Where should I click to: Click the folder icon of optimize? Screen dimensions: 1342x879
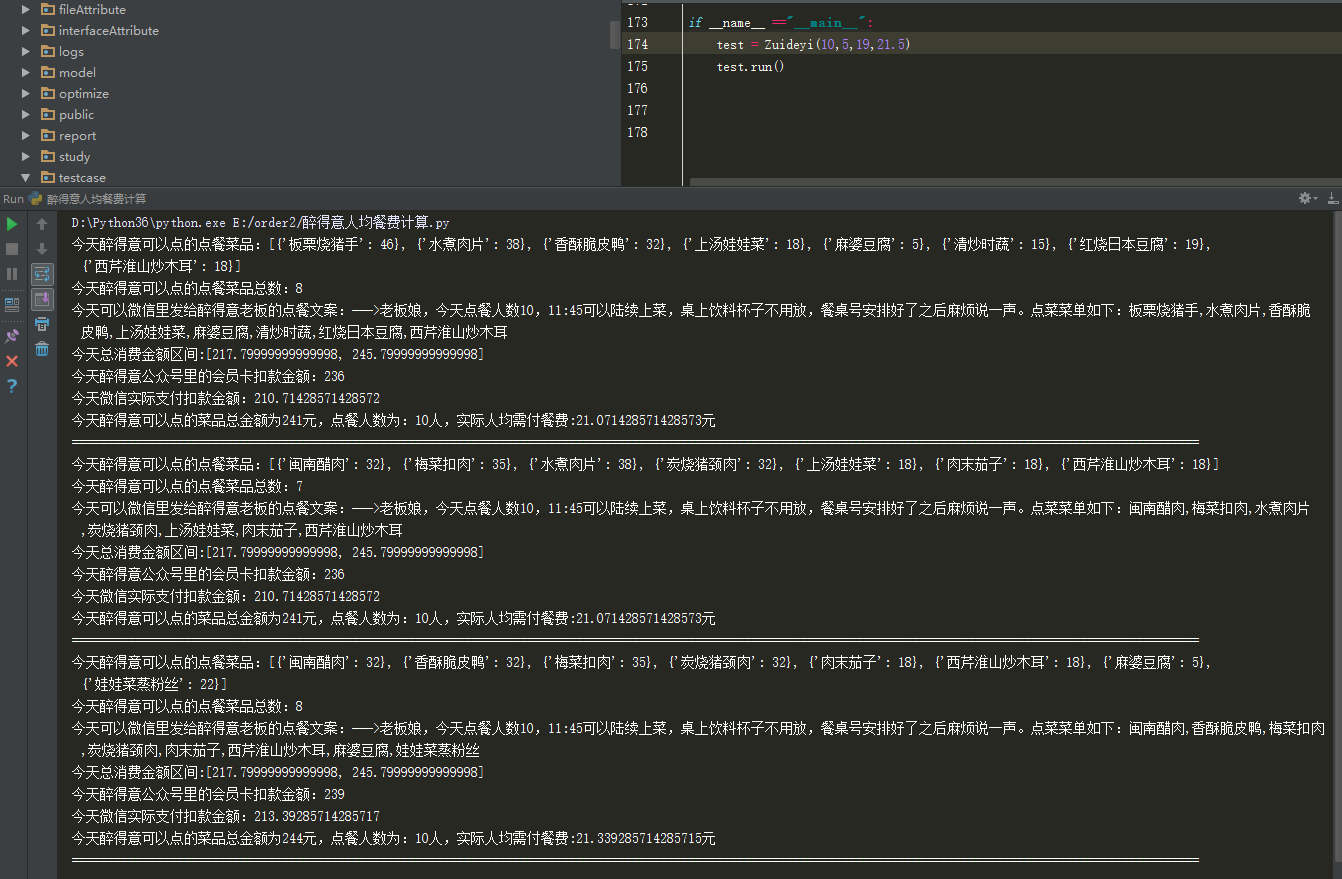[x=48, y=93]
